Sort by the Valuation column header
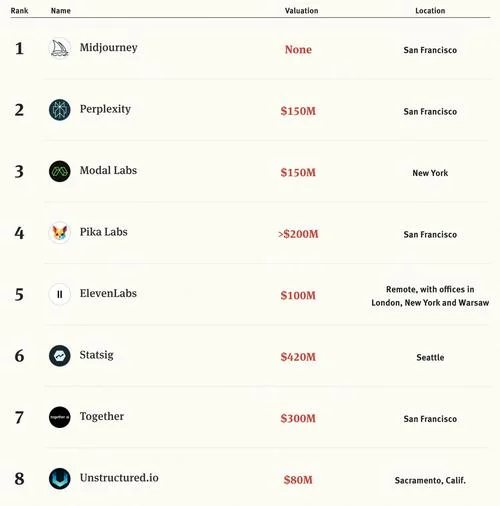The width and height of the screenshot is (500, 506). pos(301,11)
